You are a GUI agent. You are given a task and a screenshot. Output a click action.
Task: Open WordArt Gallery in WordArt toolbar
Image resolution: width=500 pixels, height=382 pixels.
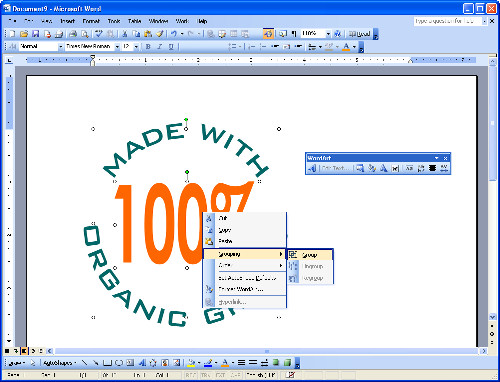(x=360, y=168)
